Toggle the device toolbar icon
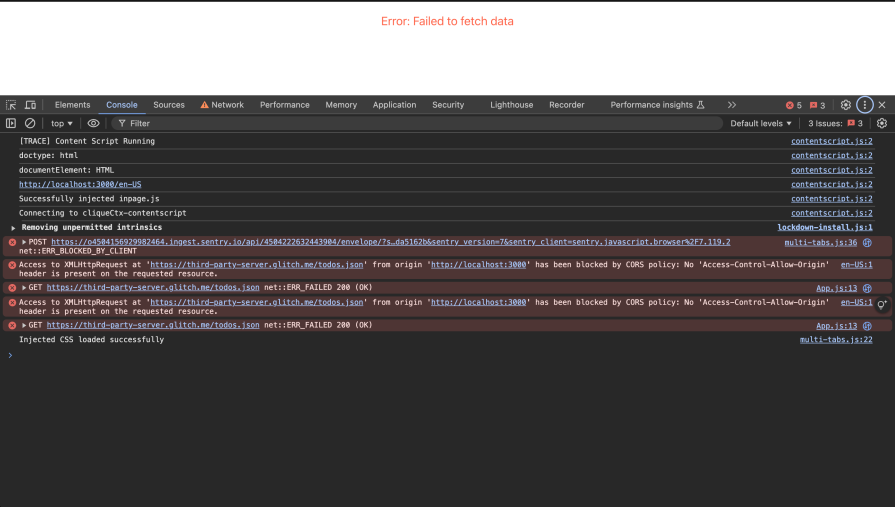 pyautogui.click(x=30, y=105)
